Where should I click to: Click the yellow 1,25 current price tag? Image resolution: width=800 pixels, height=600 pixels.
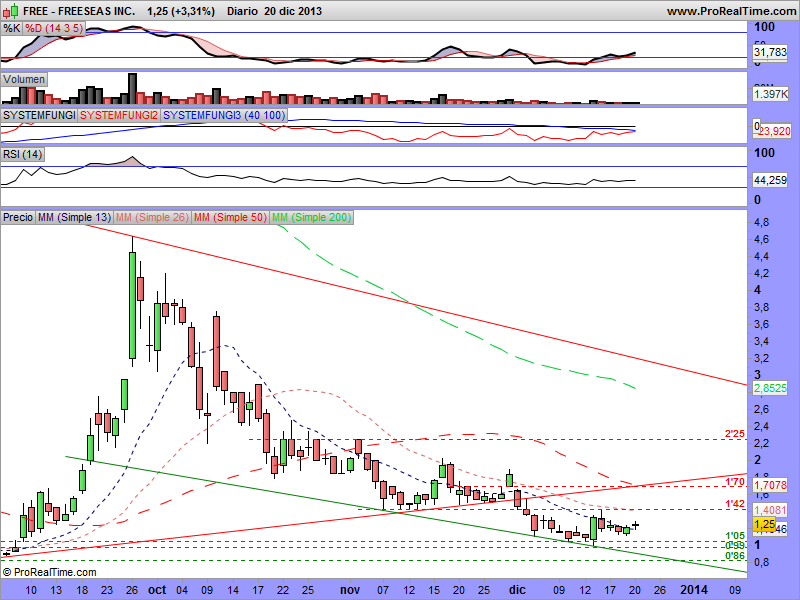[764, 524]
